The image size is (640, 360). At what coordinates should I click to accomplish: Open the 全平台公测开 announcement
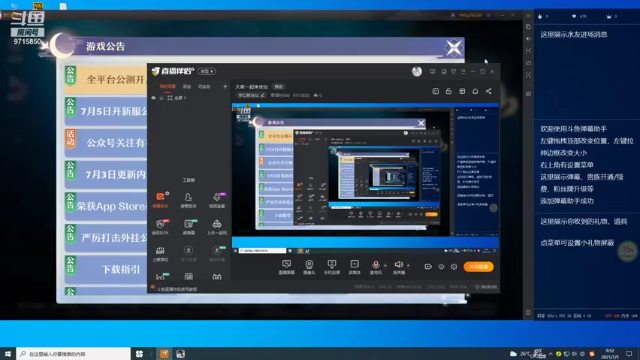point(106,79)
